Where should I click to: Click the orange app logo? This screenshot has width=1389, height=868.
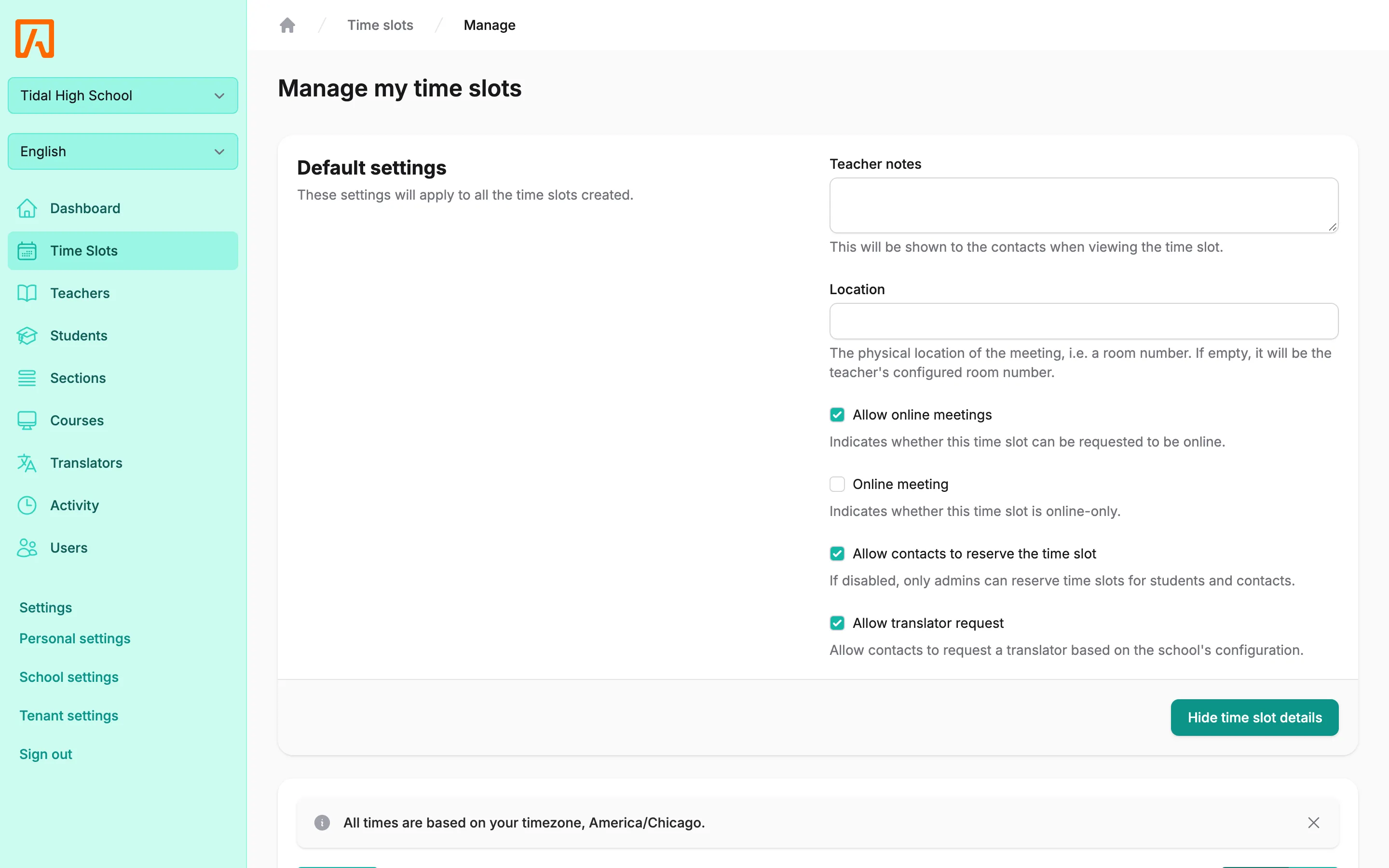[x=34, y=39]
